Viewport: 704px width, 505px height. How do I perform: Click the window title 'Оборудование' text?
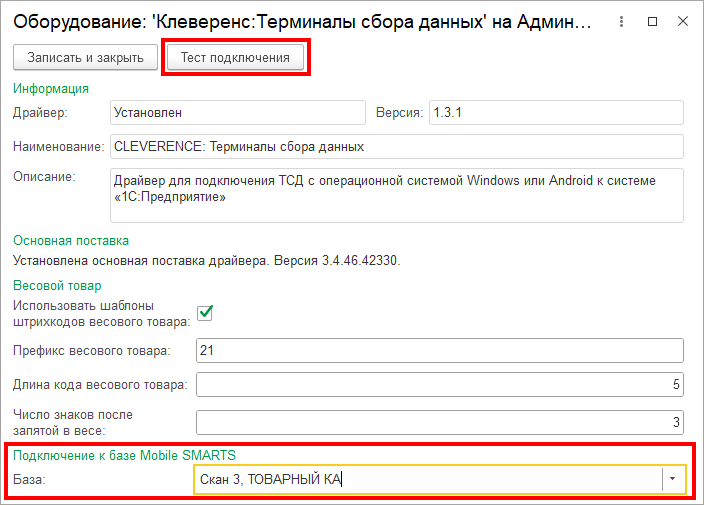click(302, 22)
